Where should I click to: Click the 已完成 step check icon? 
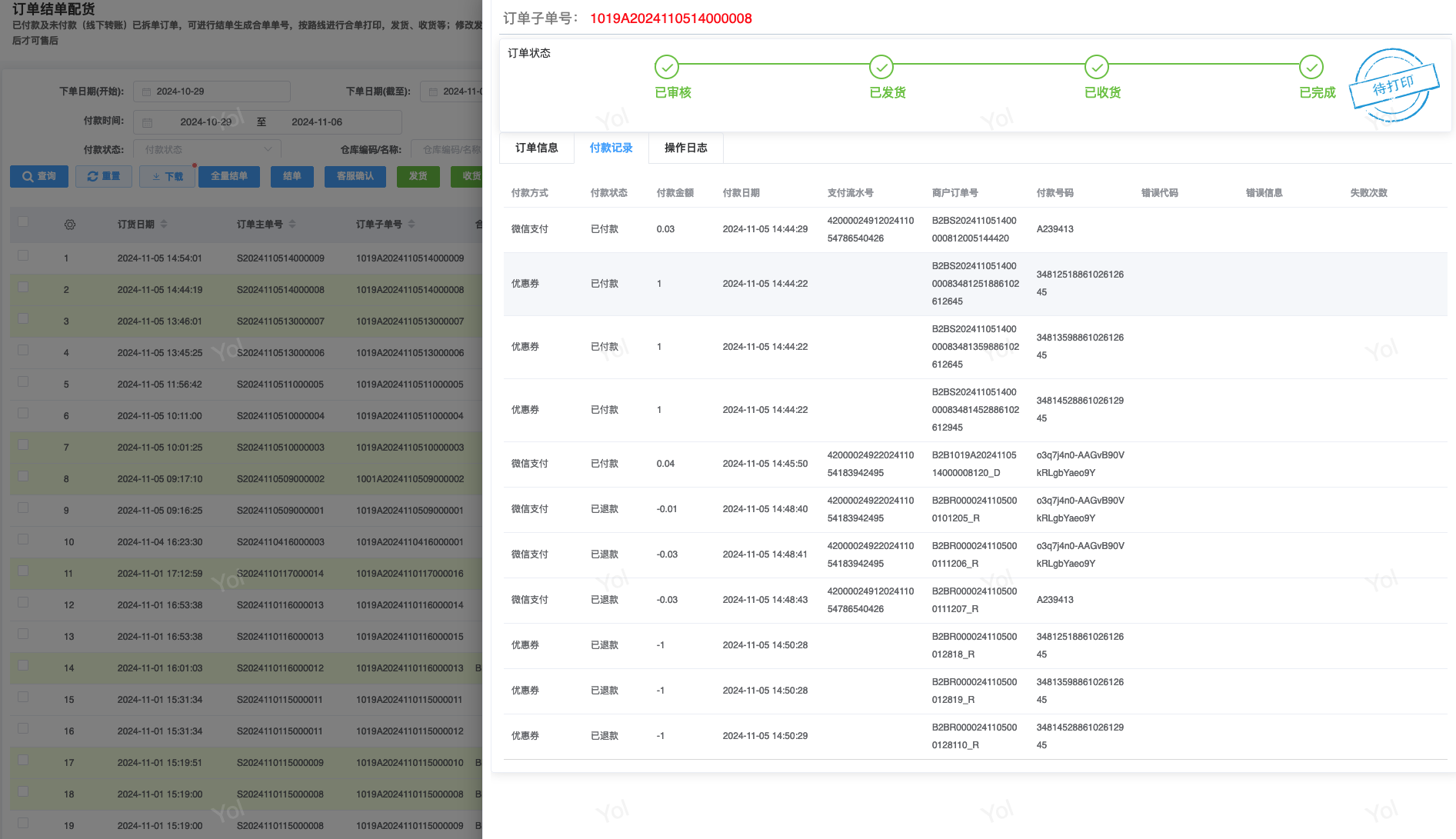pos(1311,68)
